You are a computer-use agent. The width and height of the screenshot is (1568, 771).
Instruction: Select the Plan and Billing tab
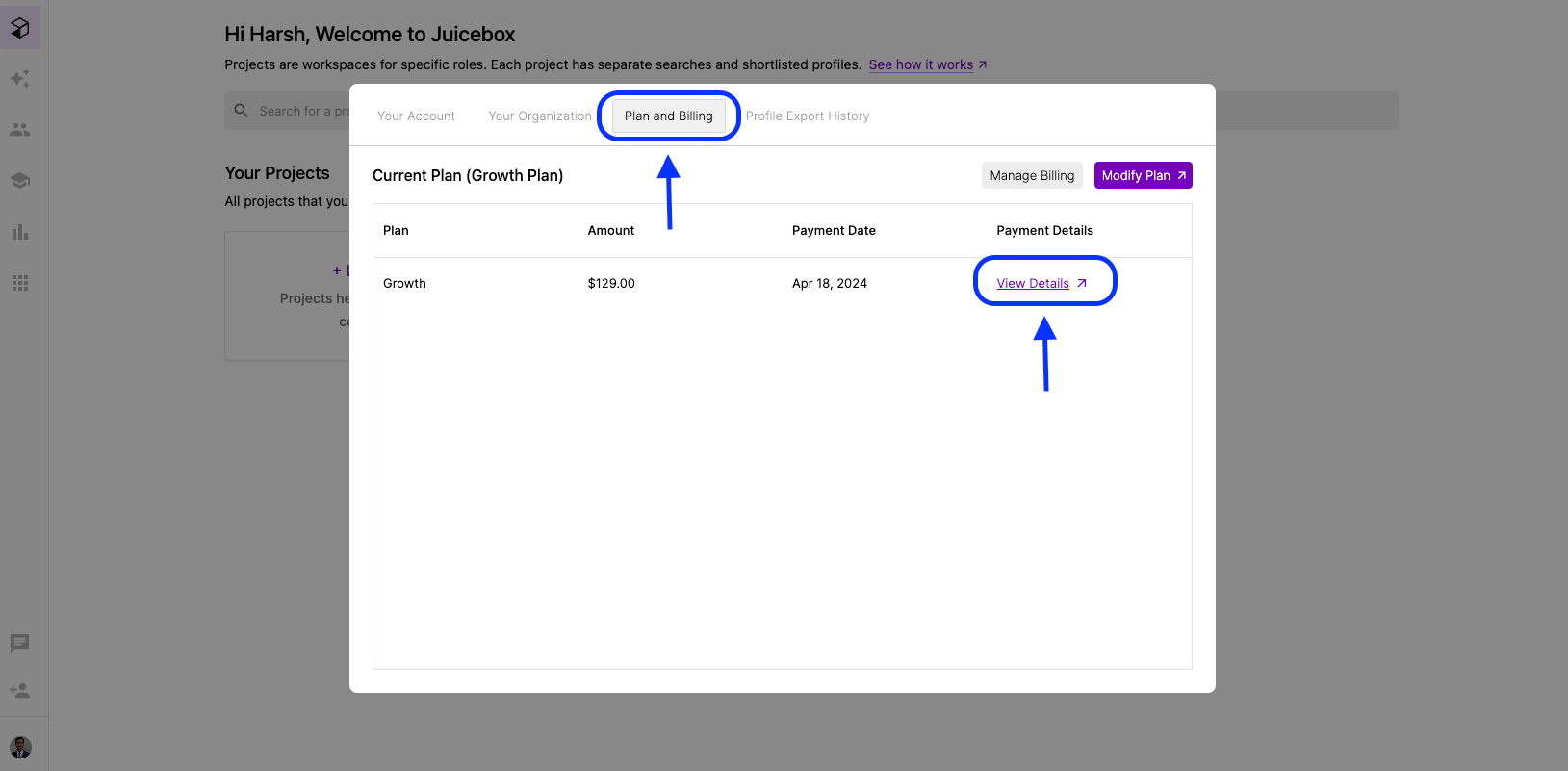(669, 116)
